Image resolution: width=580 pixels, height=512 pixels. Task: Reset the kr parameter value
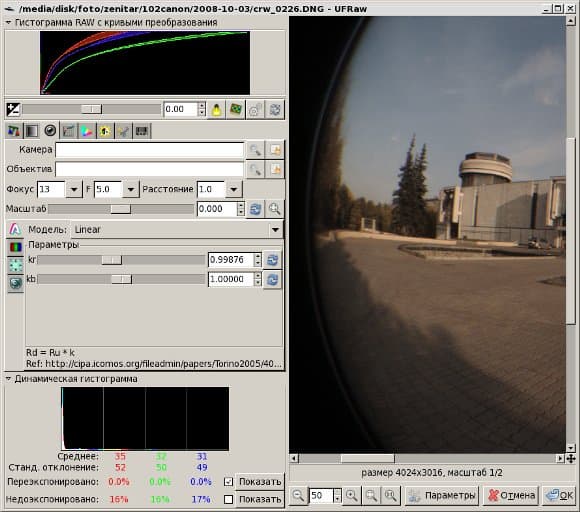pyautogui.click(x=273, y=260)
